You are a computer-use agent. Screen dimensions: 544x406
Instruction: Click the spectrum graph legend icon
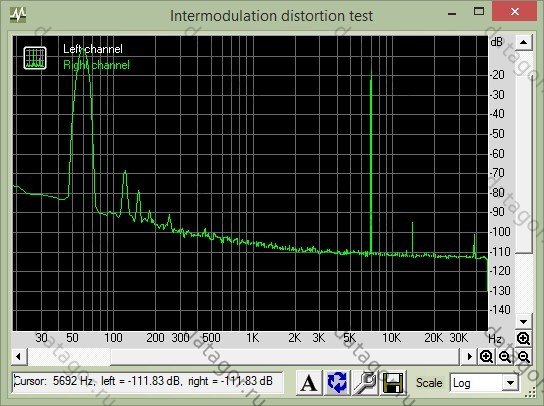tap(35, 58)
